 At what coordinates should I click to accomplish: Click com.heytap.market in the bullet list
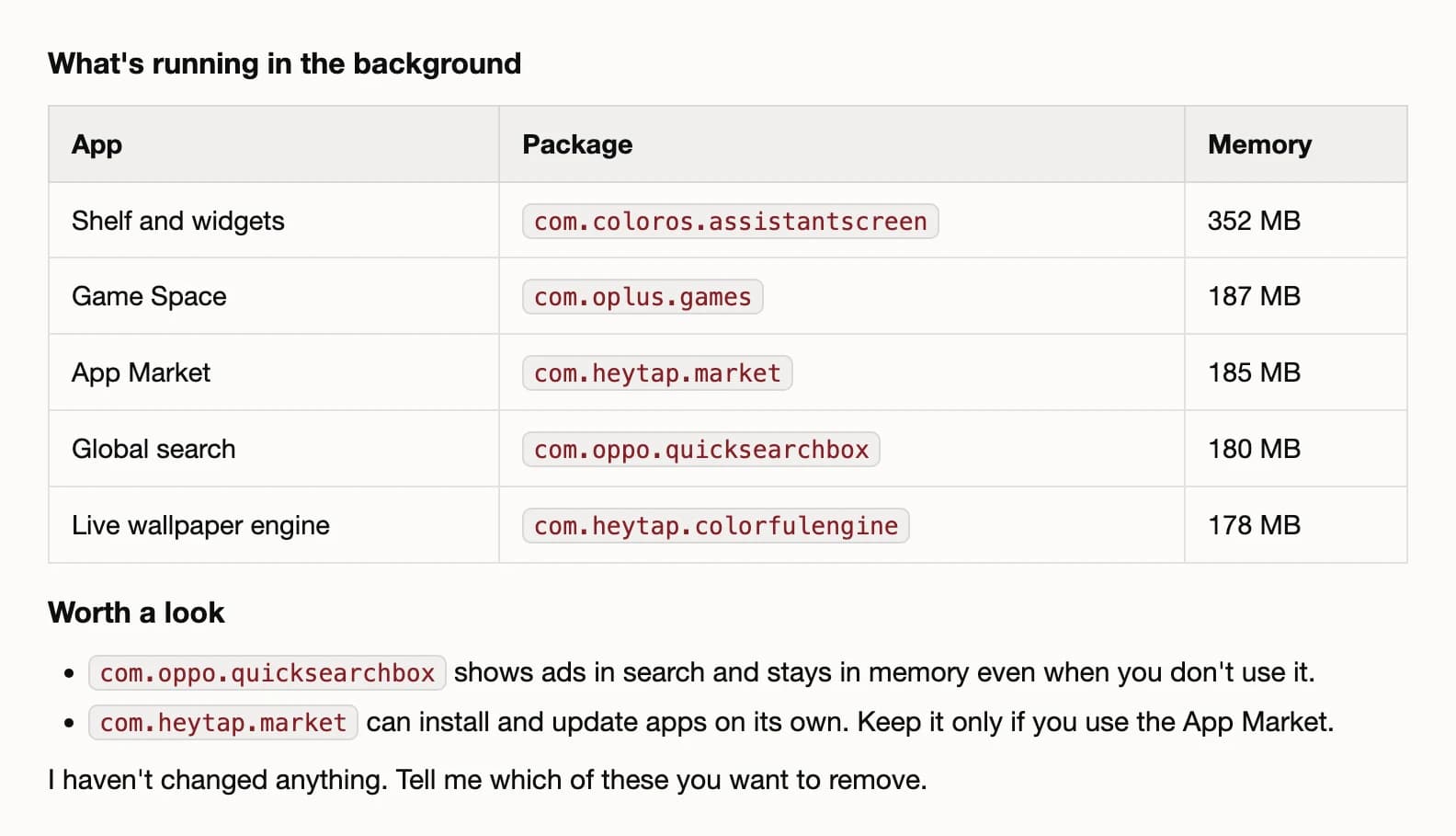[x=223, y=723]
